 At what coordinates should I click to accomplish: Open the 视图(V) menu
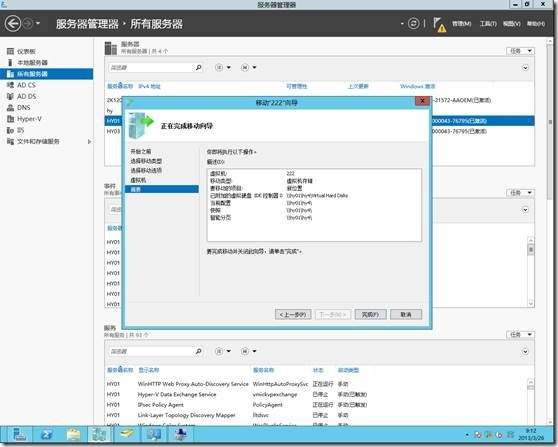tap(512, 23)
